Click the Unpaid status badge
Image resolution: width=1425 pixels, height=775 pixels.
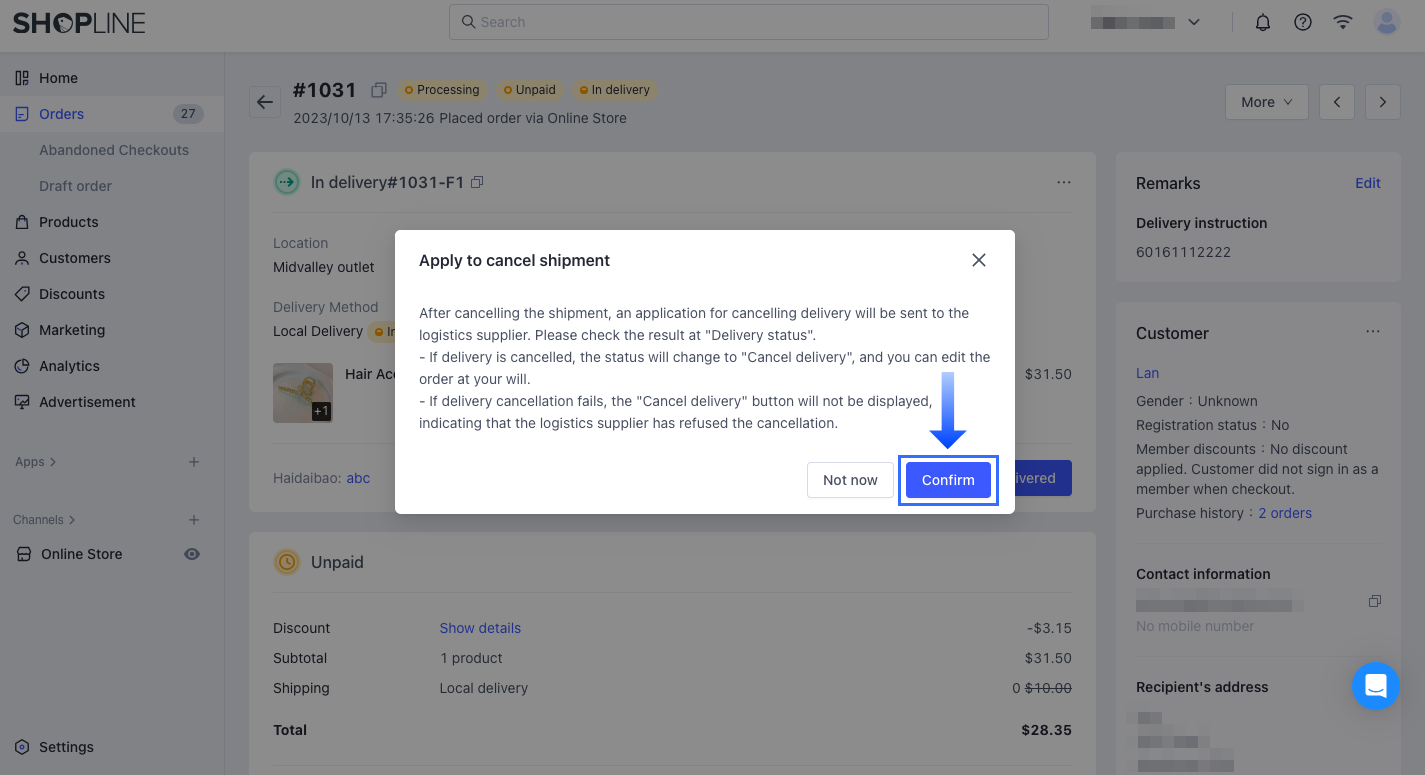click(529, 90)
